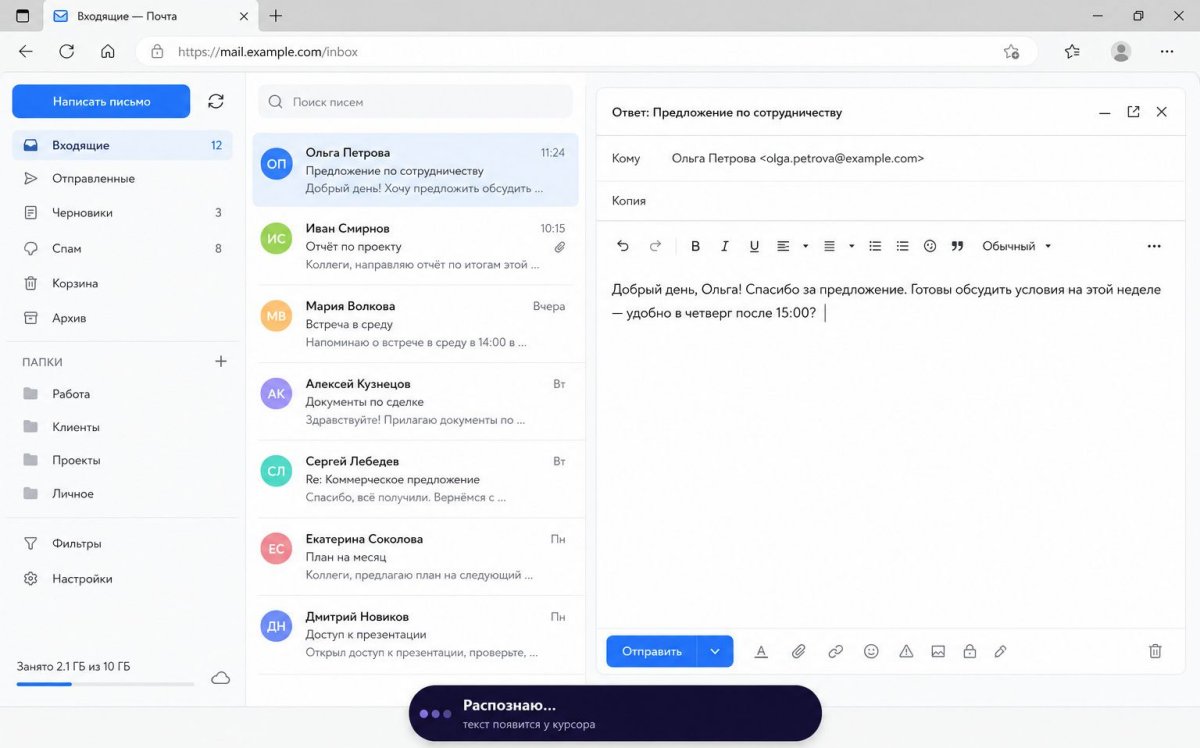
Task: Insert an image into the reply
Action: point(938,651)
